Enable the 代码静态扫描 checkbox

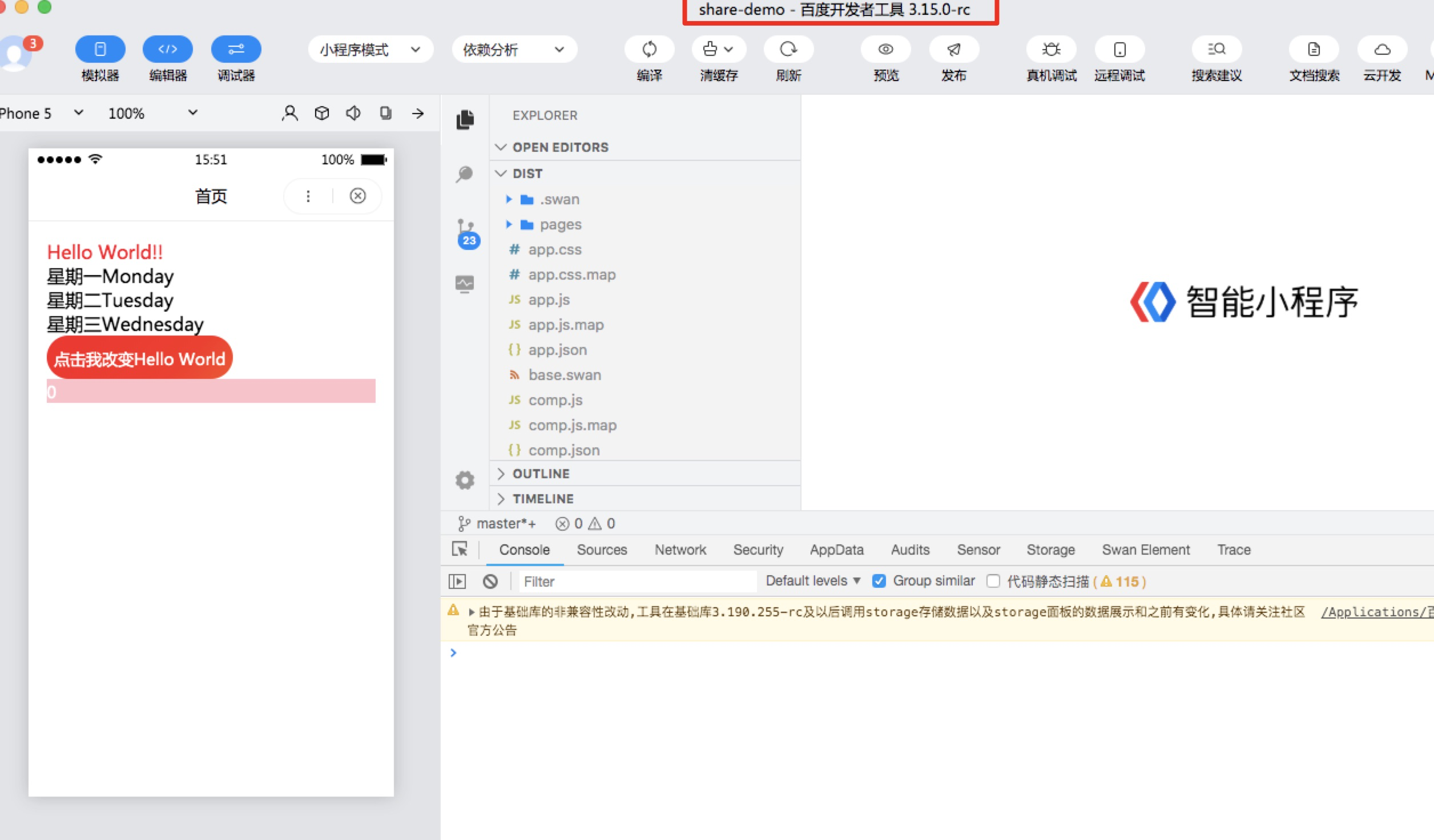click(x=993, y=581)
